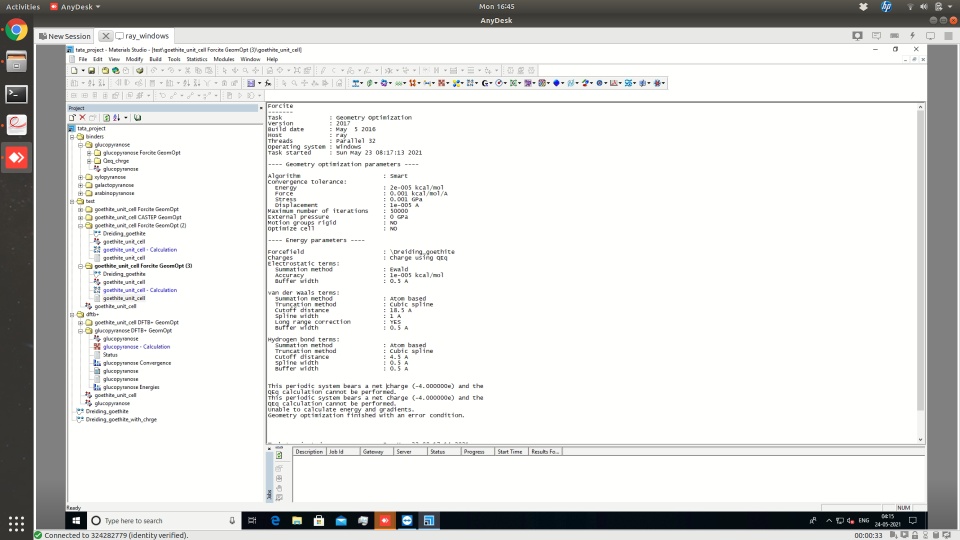Open Microsoft Edge from Windows taskbar
The width and height of the screenshot is (960, 540).
pyautogui.click(x=275, y=520)
